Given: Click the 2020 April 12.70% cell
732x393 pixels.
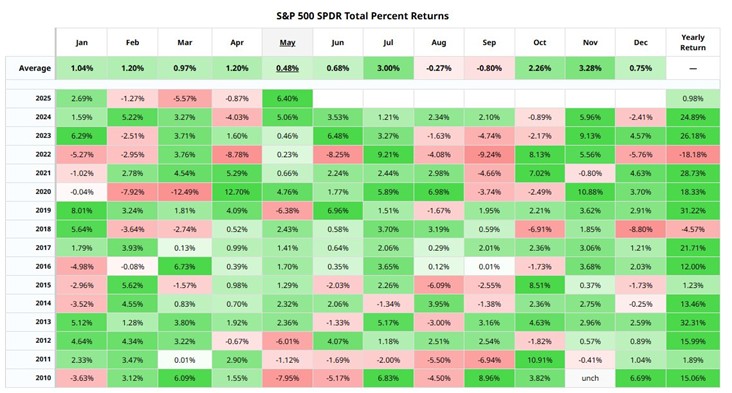Looking at the screenshot, I should 237,192.
